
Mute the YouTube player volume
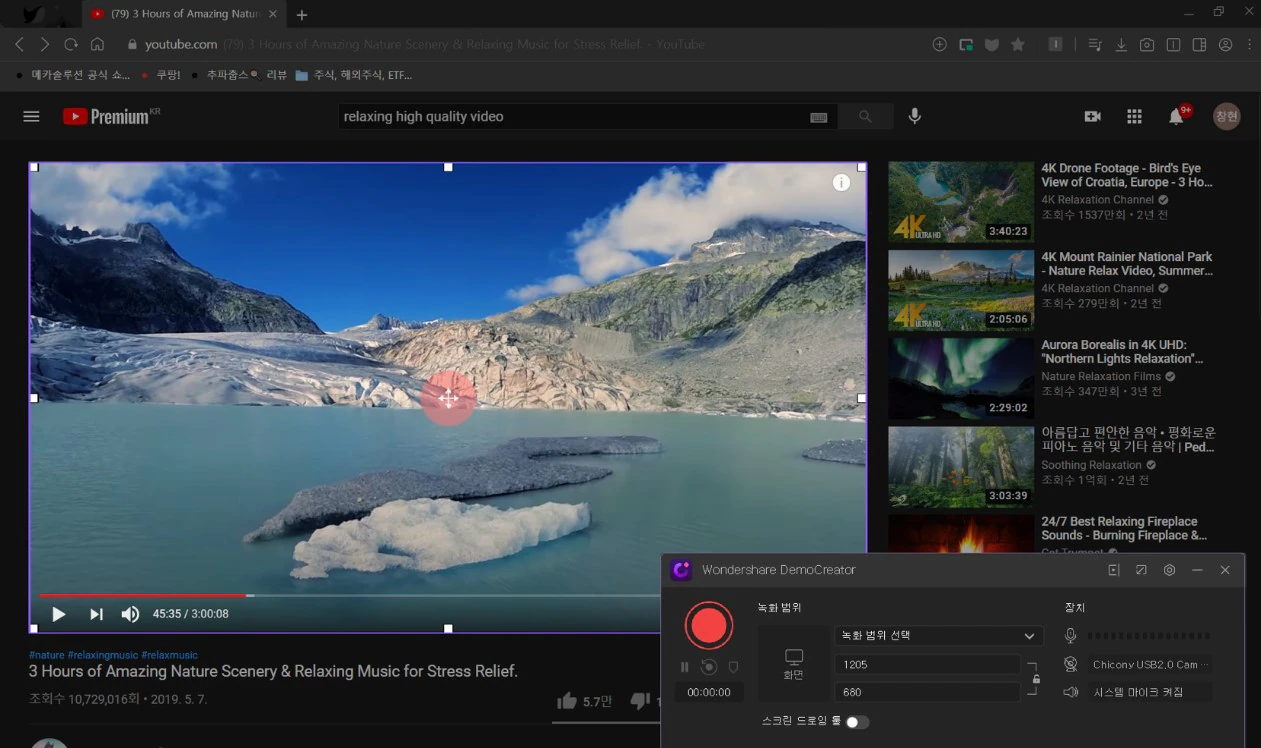pyautogui.click(x=130, y=614)
